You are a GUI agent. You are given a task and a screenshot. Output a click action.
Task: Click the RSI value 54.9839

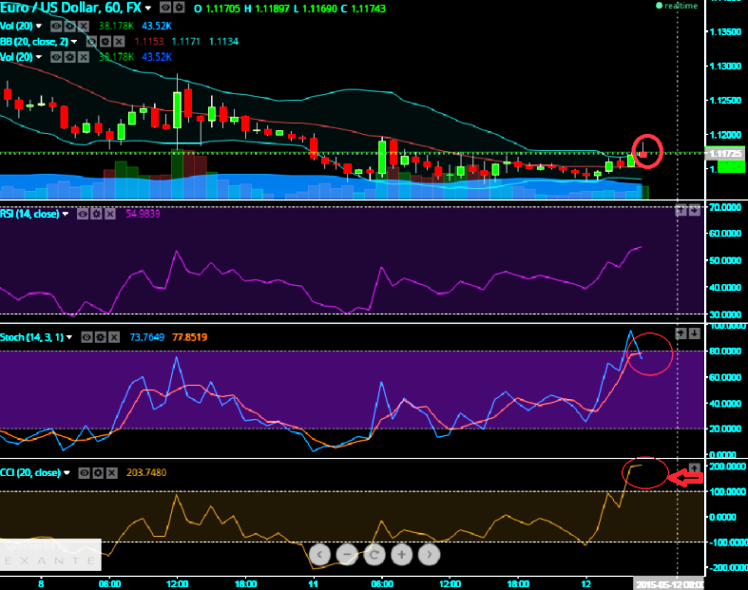tap(143, 214)
